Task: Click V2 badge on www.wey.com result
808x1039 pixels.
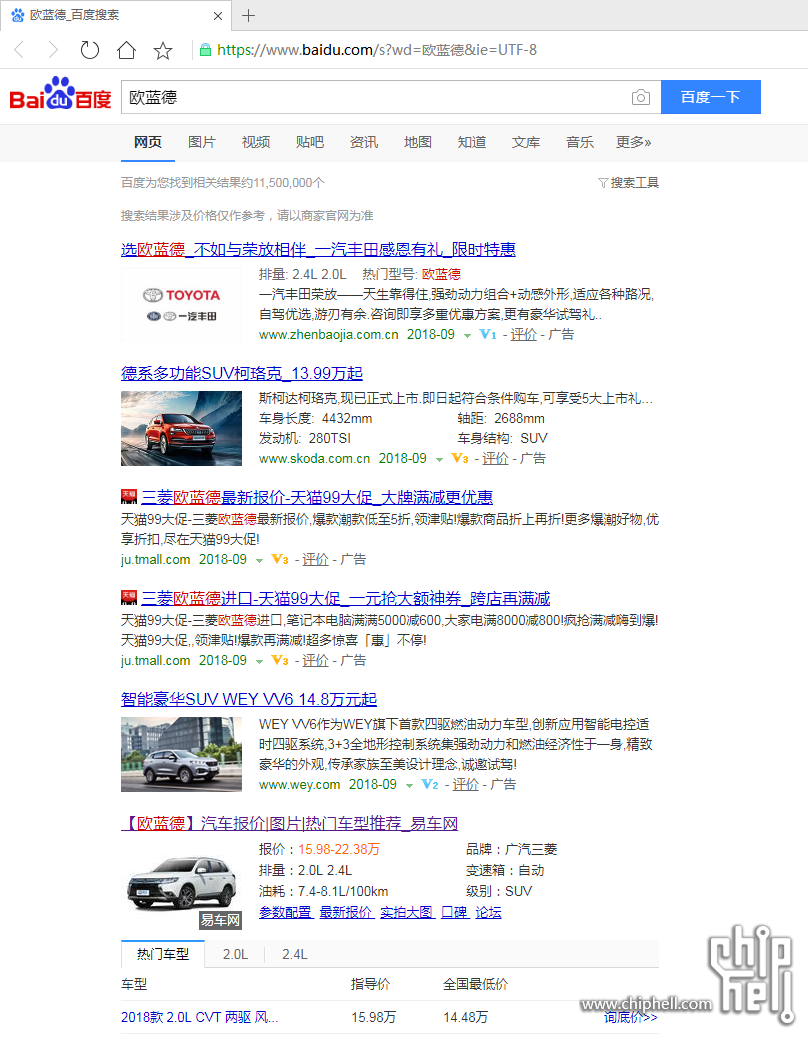Action: pyautogui.click(x=430, y=785)
